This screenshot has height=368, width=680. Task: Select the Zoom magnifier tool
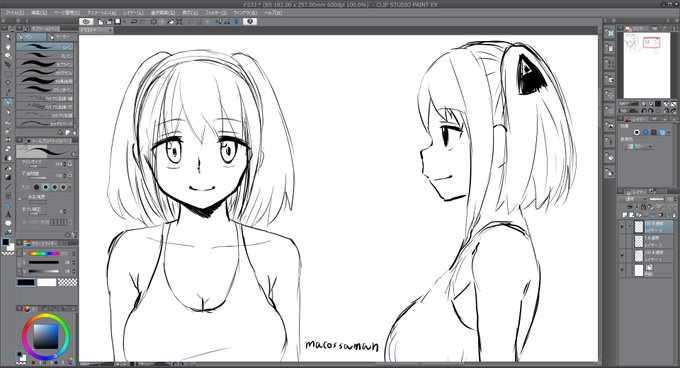(x=8, y=37)
